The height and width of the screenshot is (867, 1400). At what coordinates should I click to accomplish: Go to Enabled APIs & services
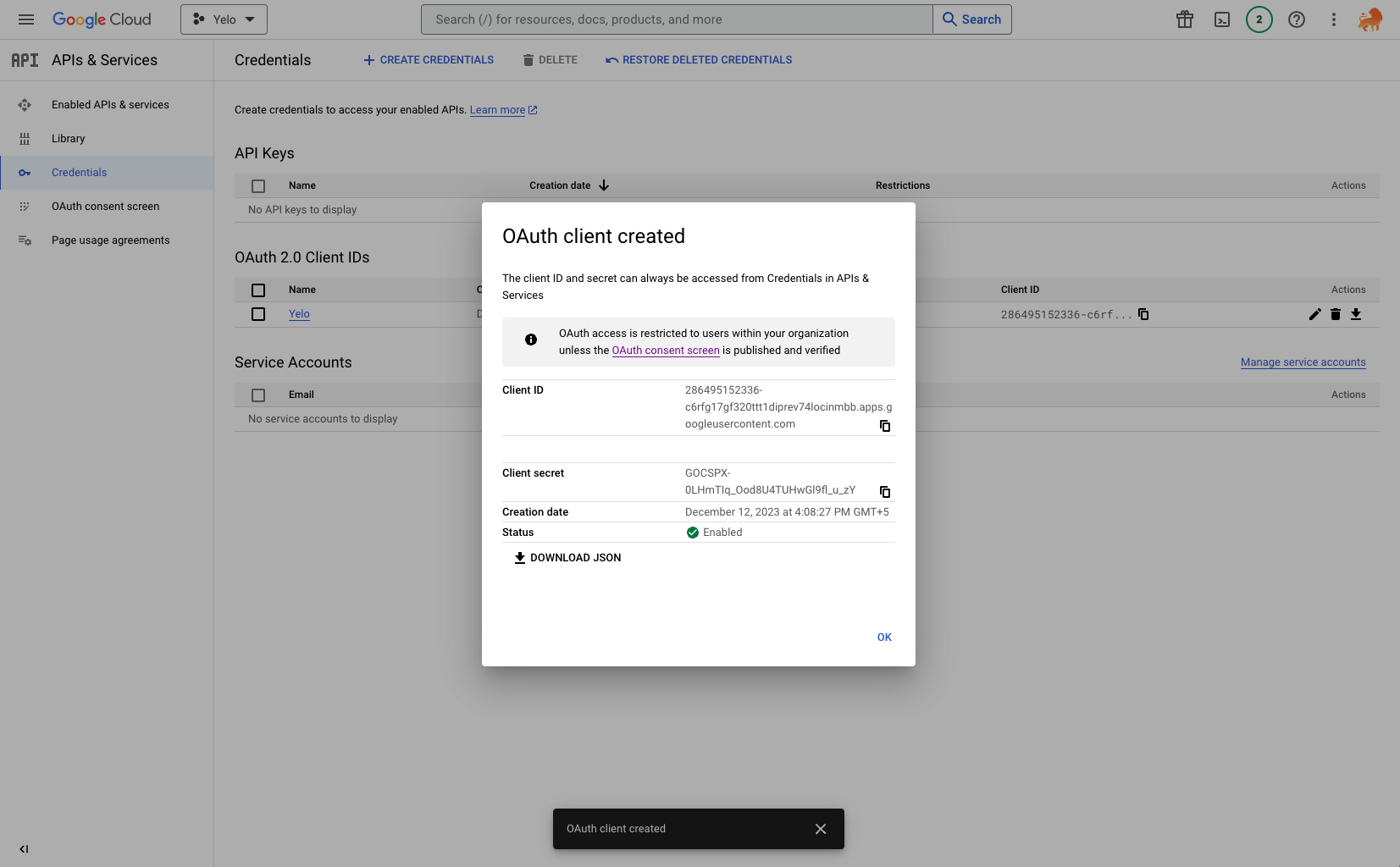(x=110, y=105)
